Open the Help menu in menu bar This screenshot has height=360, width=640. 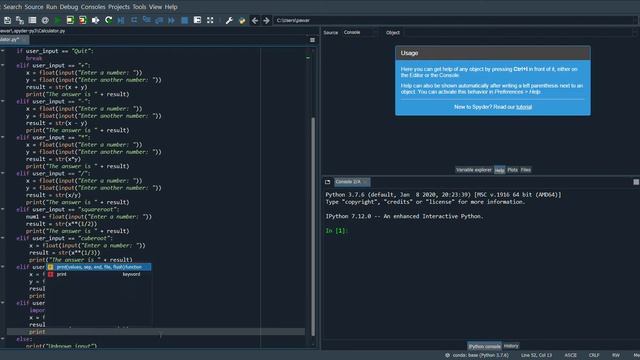171,7
